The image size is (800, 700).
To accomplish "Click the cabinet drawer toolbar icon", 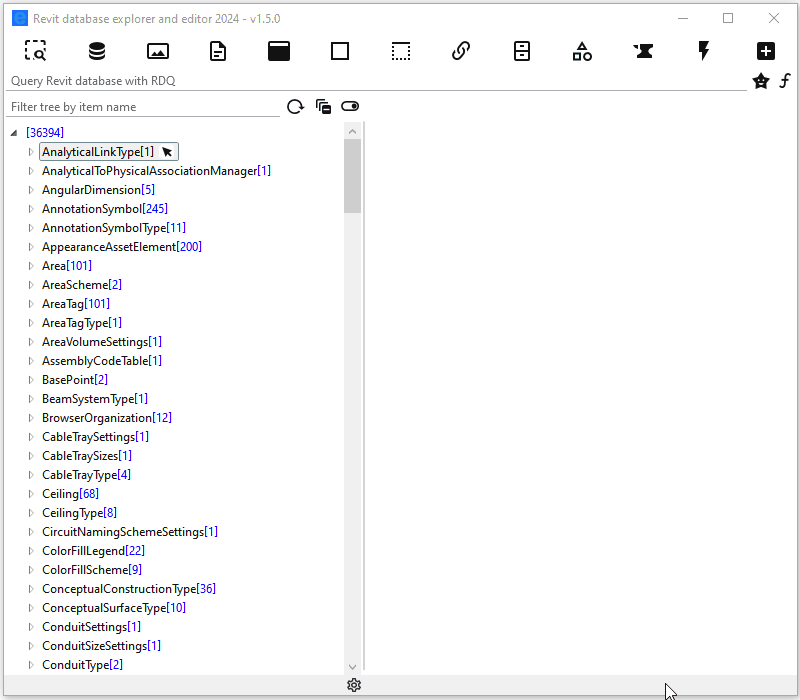I will click(521, 51).
